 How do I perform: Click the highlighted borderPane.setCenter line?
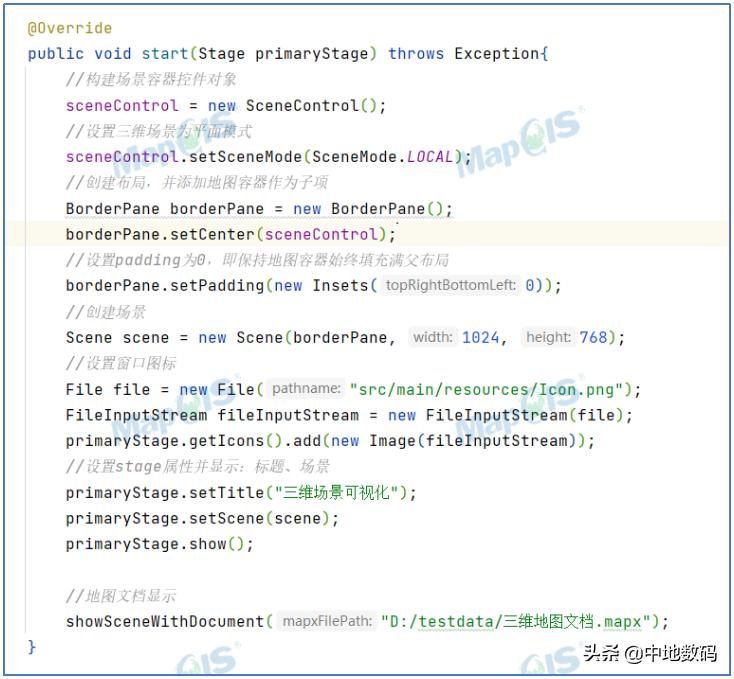pyautogui.click(x=231, y=234)
